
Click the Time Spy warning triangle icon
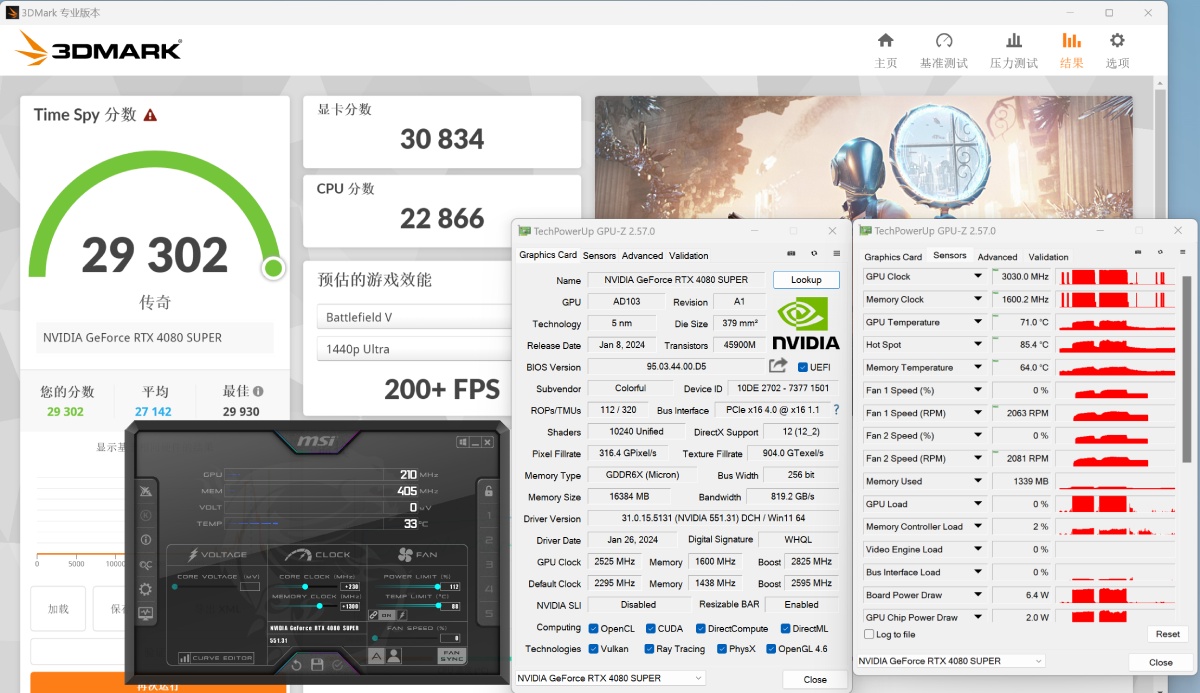[150, 115]
